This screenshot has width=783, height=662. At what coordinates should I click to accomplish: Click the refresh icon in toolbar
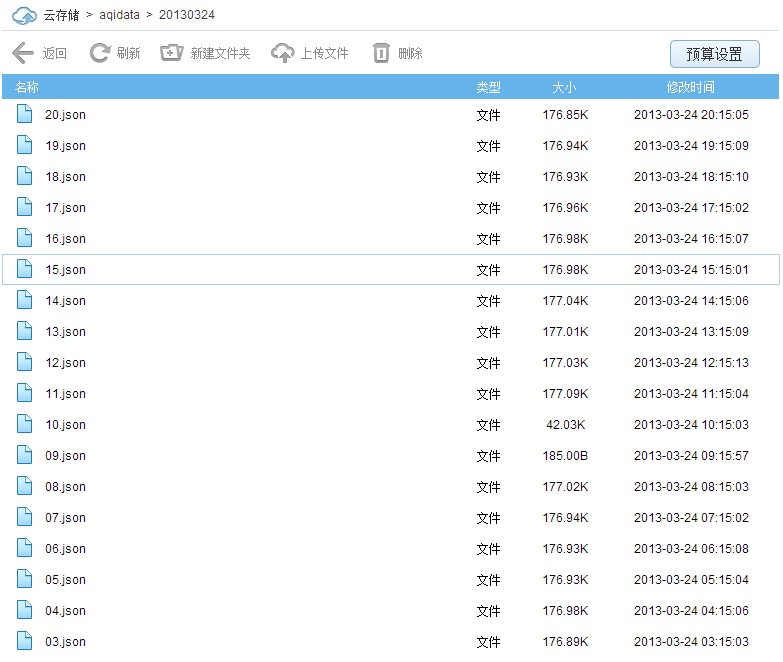click(99, 53)
